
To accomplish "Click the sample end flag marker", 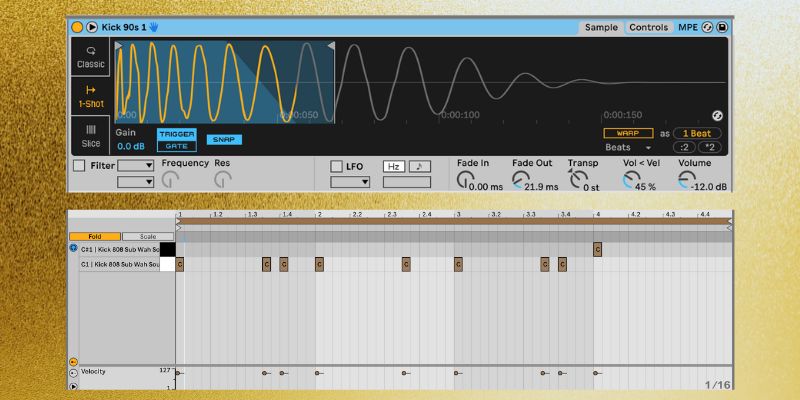I will point(331,46).
